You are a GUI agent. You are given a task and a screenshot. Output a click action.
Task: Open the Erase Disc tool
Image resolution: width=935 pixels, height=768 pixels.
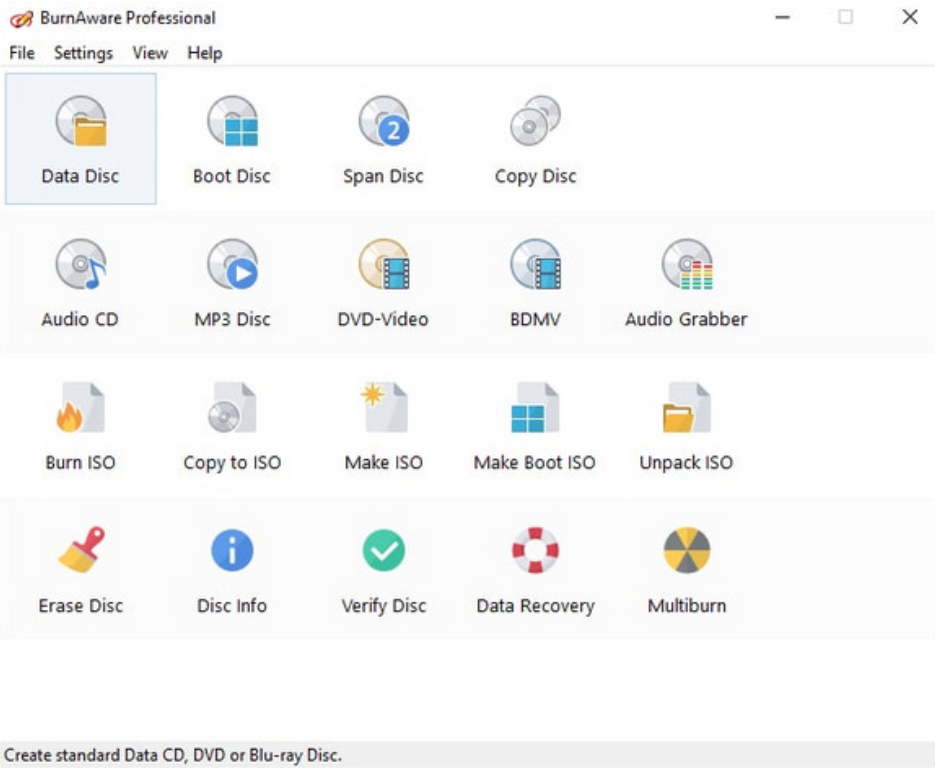click(x=81, y=569)
